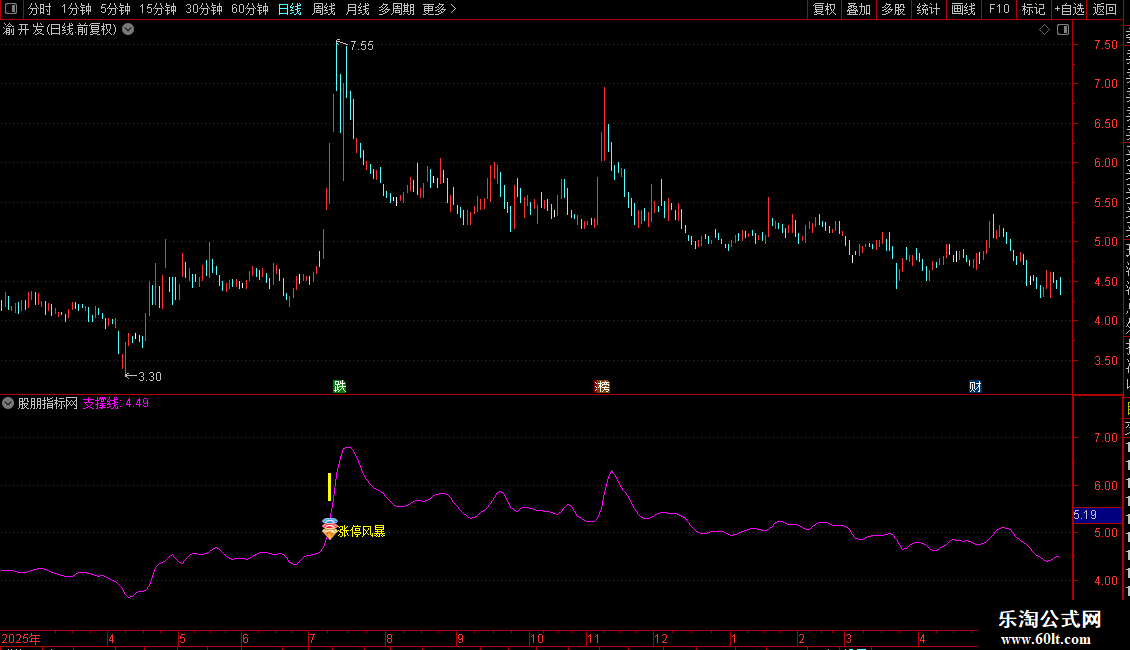This screenshot has height=650, width=1130.
Task: Click the 支撑线 value label
Action: tap(115, 404)
